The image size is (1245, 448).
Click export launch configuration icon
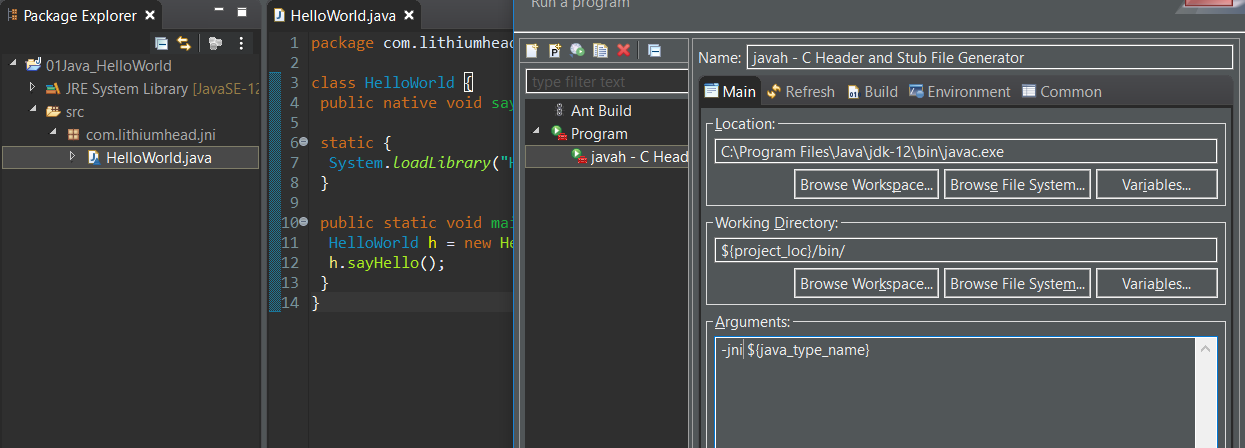(x=577, y=50)
